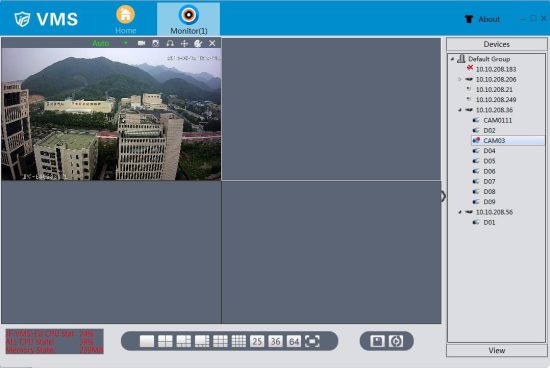Select channel D09
This screenshot has width=550, height=368.
[x=489, y=202]
